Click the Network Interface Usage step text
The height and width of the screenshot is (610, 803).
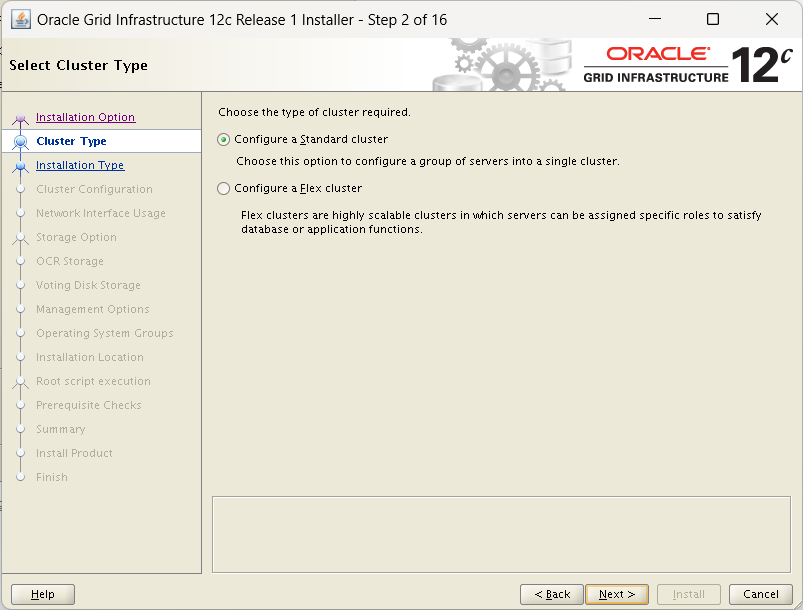pos(101,214)
